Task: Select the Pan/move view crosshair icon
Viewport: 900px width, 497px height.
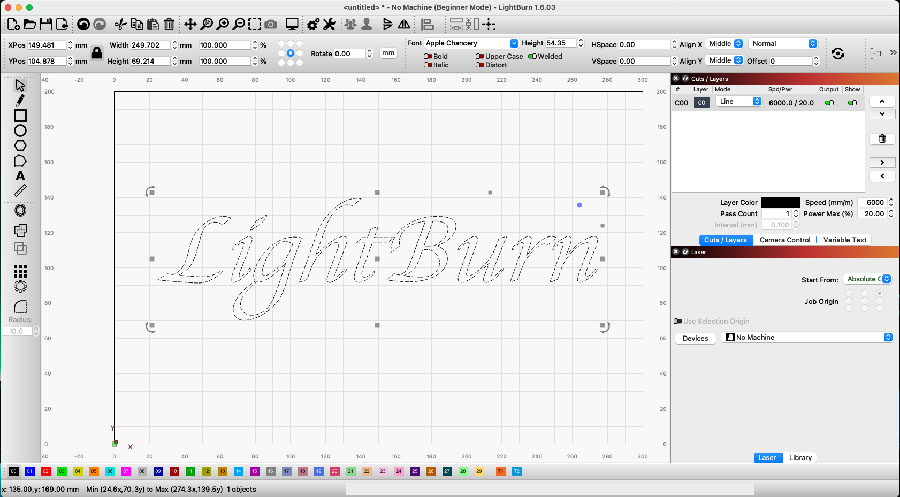Action: pos(190,24)
